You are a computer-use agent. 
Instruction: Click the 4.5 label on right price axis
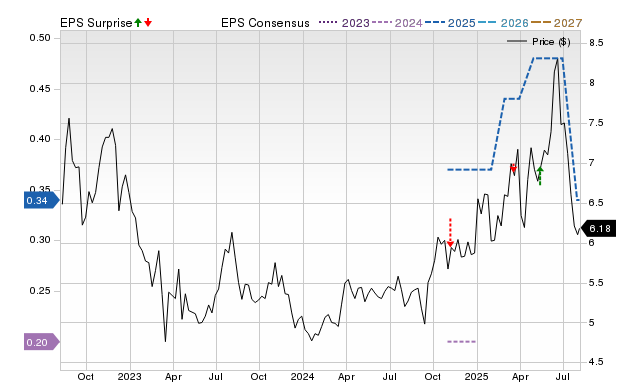(x=596, y=362)
